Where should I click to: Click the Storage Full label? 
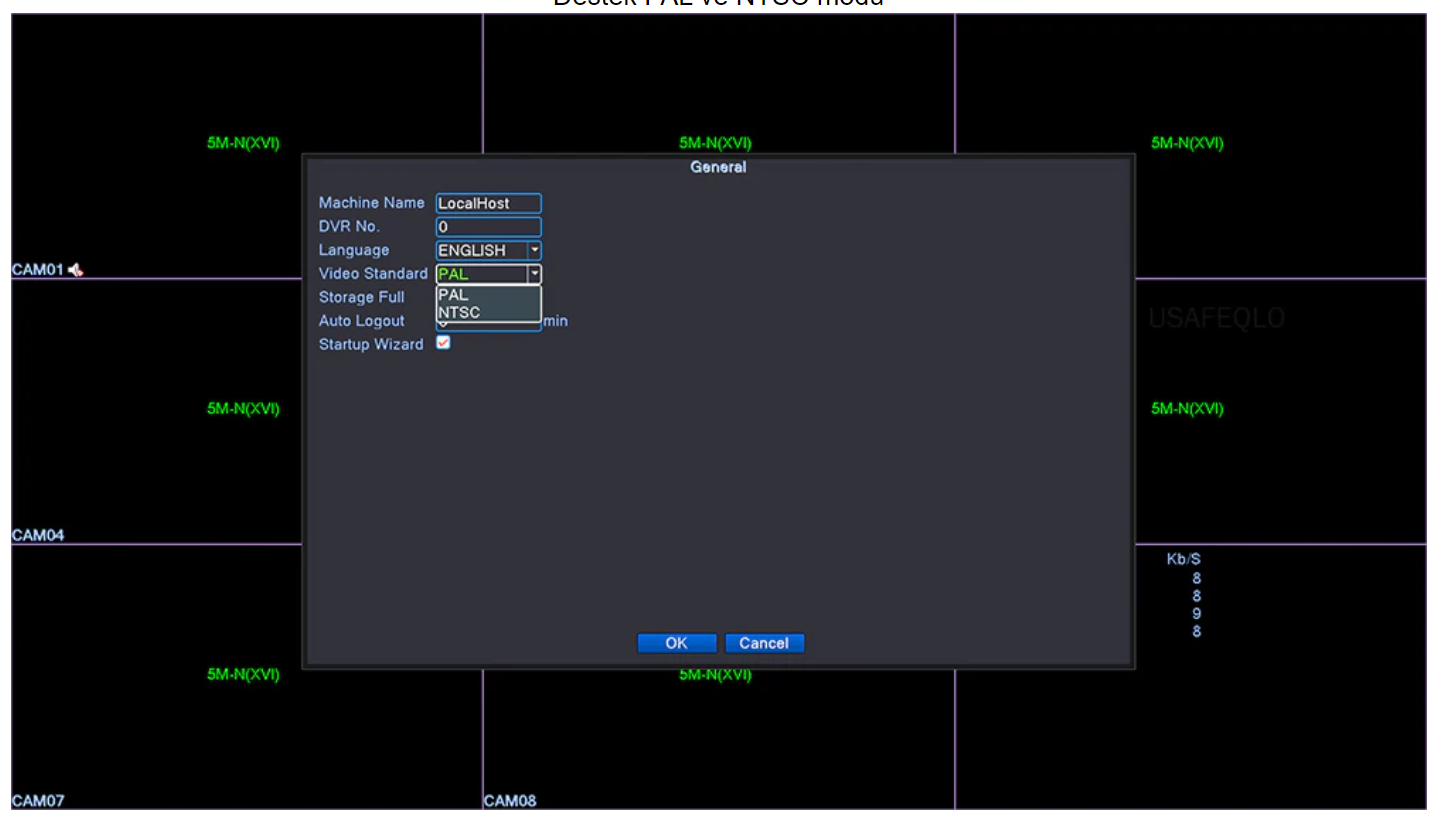coord(361,297)
